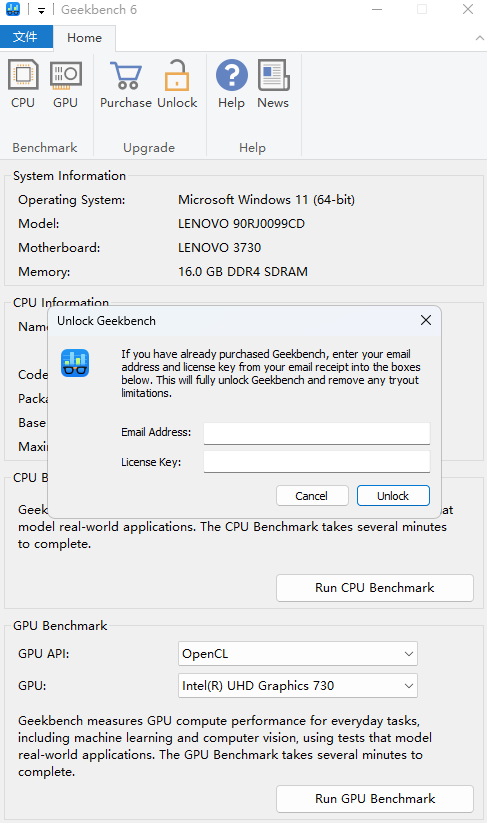Open the Purchase shopping cart icon
The width and height of the screenshot is (487, 823).
(x=126, y=84)
